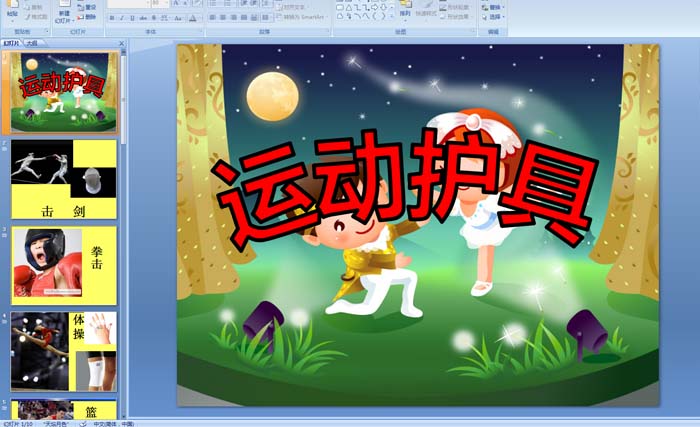Click the Reset slide (重设) button

87,8
